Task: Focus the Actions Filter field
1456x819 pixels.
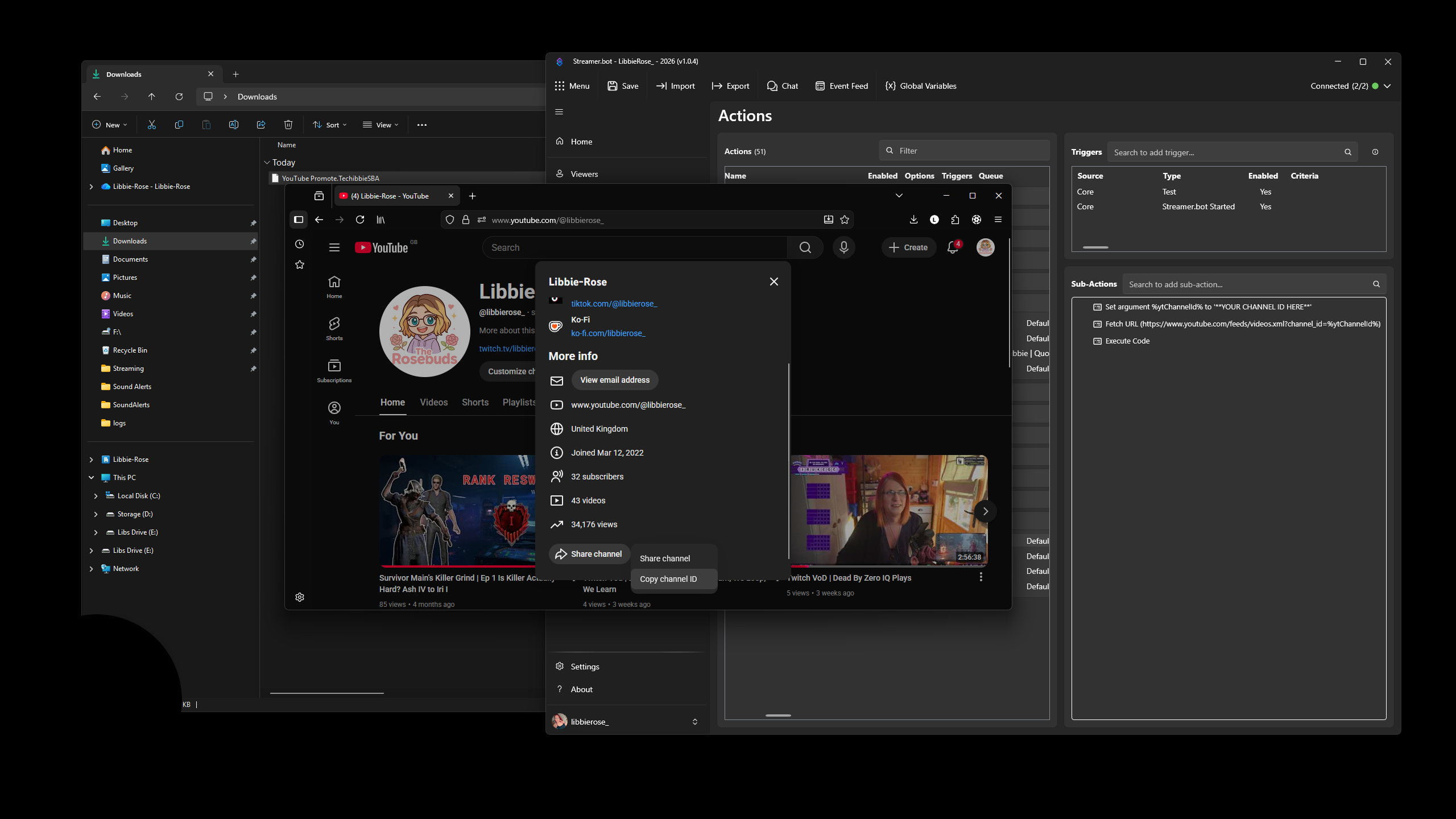Action: 965,151
